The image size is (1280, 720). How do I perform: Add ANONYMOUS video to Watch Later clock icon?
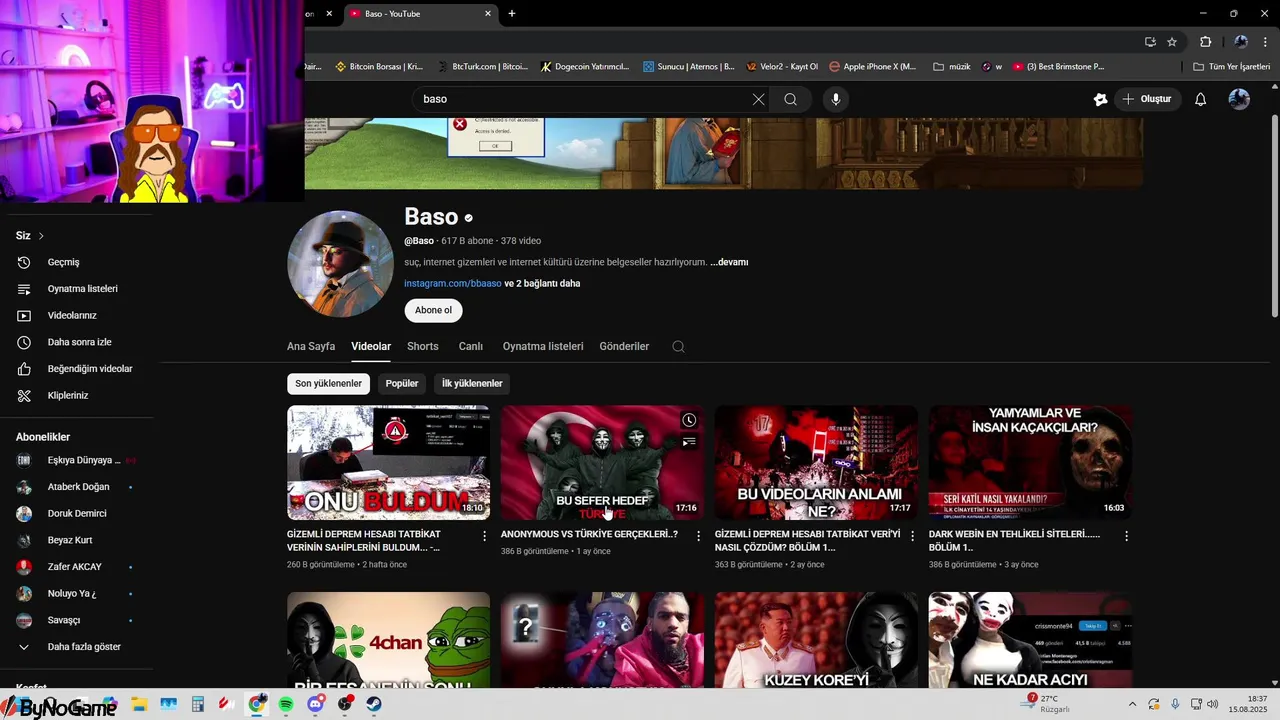tap(689, 421)
